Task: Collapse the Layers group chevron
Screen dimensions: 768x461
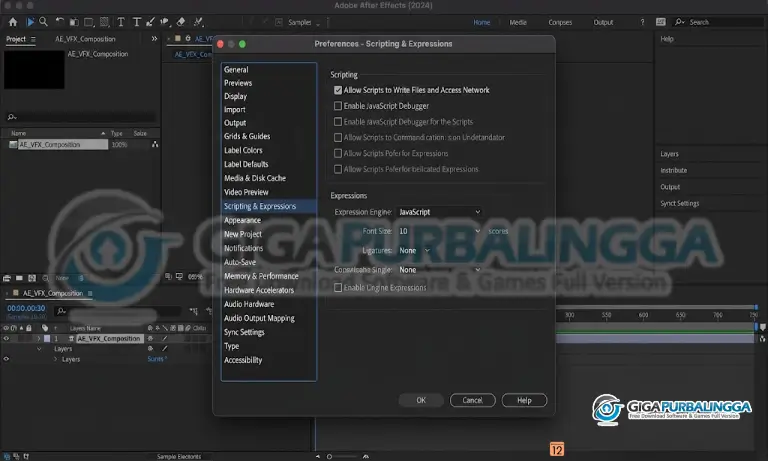Action: click(39, 349)
